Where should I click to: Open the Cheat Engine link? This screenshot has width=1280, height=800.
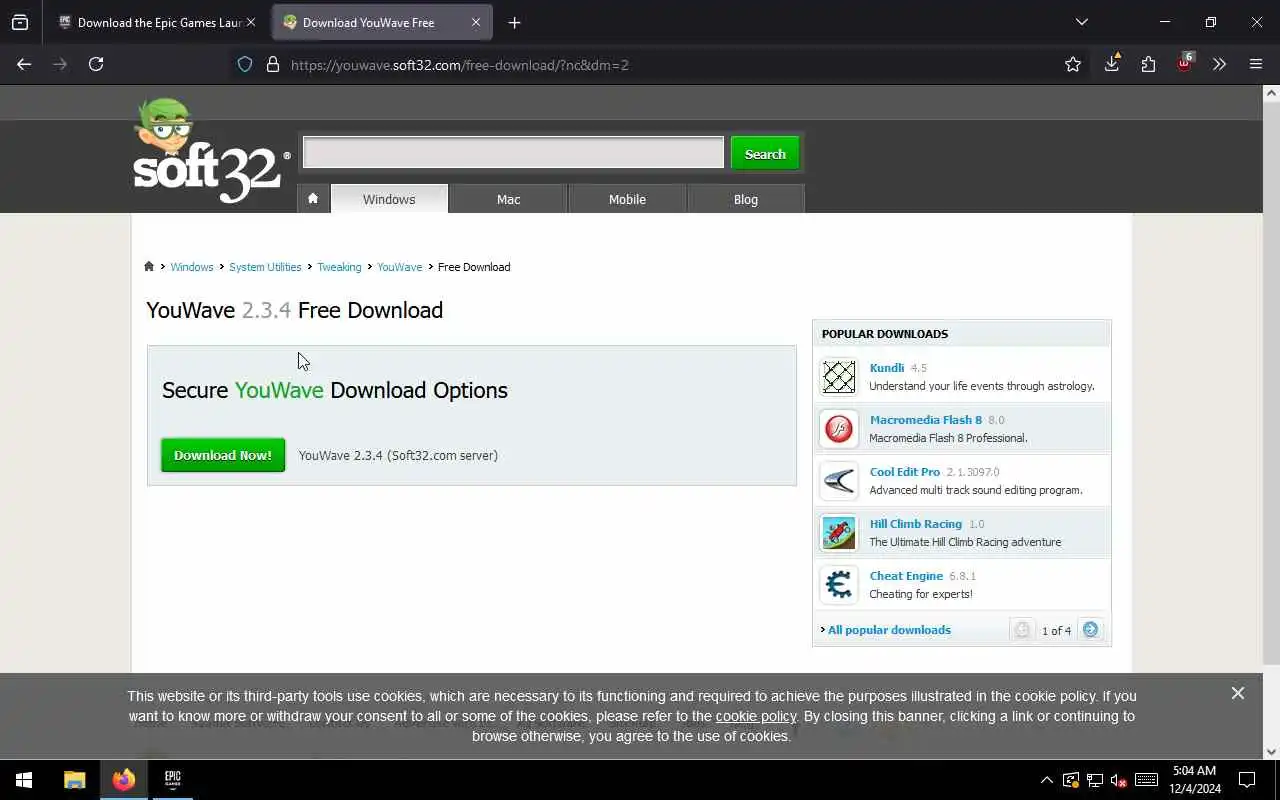click(x=906, y=576)
